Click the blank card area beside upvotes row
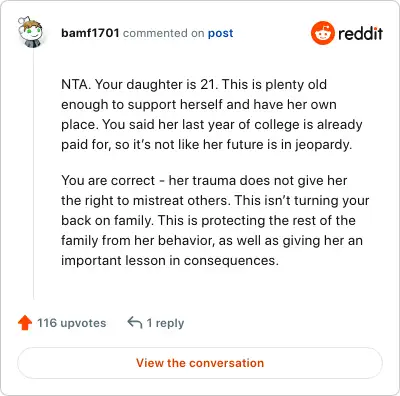The height and width of the screenshot is (396, 400). coord(283,323)
